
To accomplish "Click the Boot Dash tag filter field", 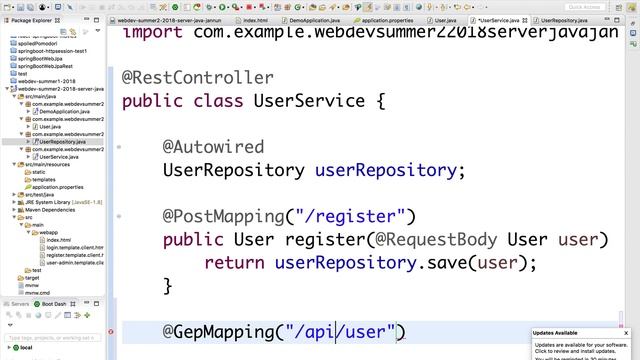I will pos(52,338).
